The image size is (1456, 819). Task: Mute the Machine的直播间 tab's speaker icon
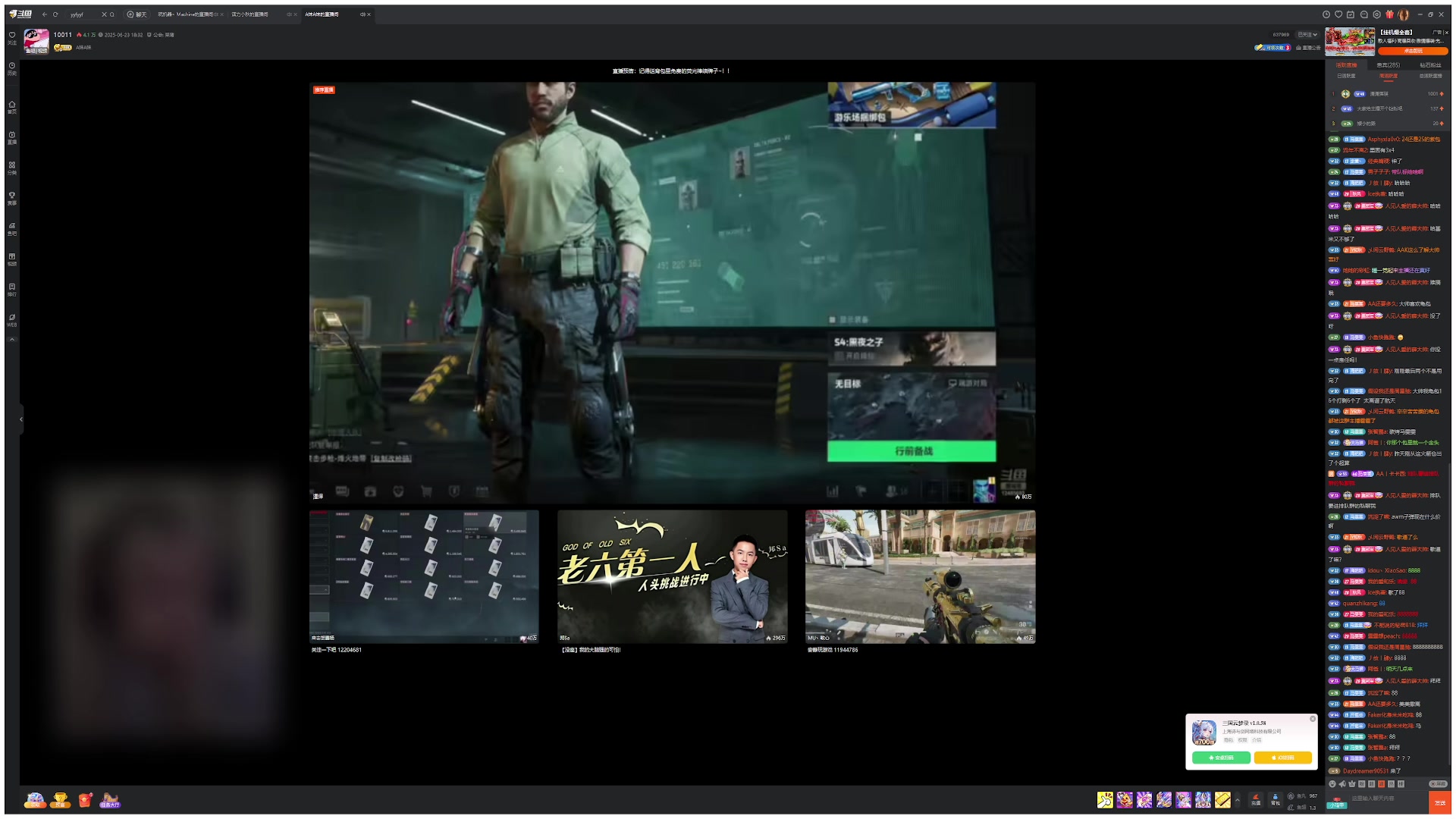215,14
